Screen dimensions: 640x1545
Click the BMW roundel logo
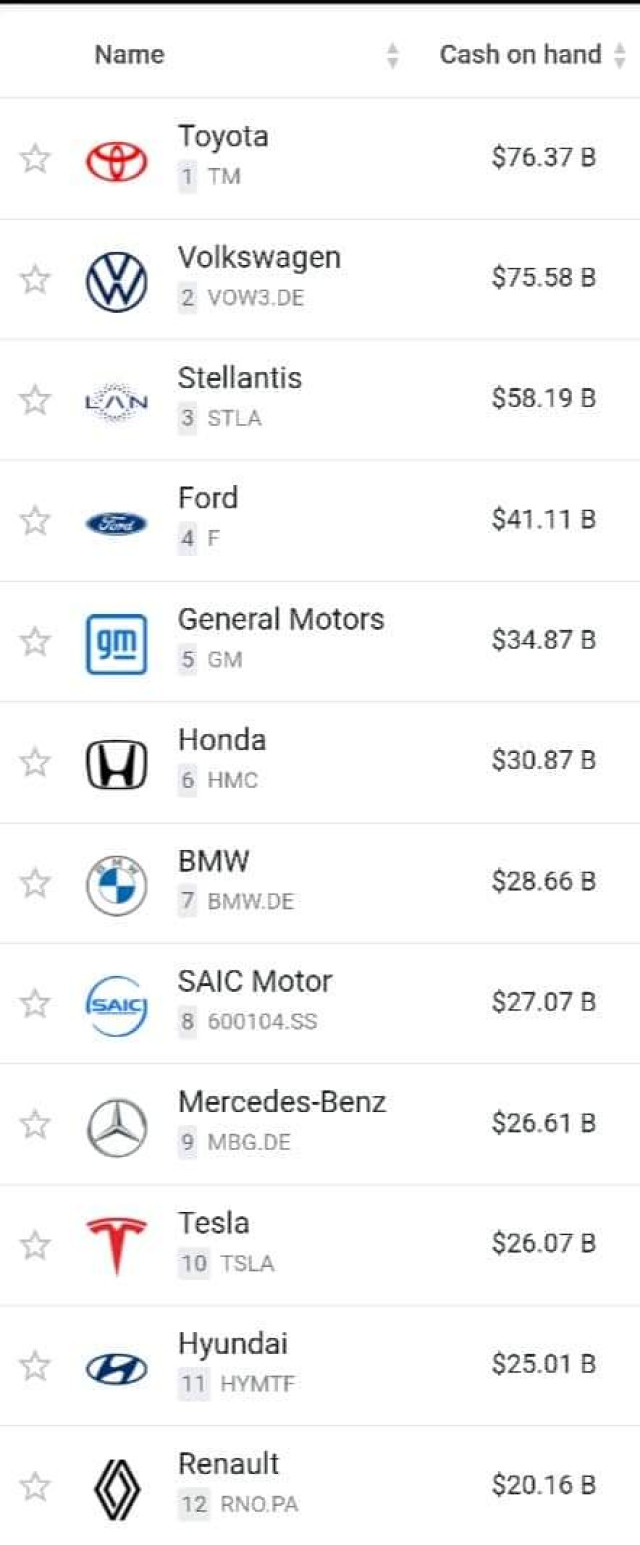pos(116,885)
